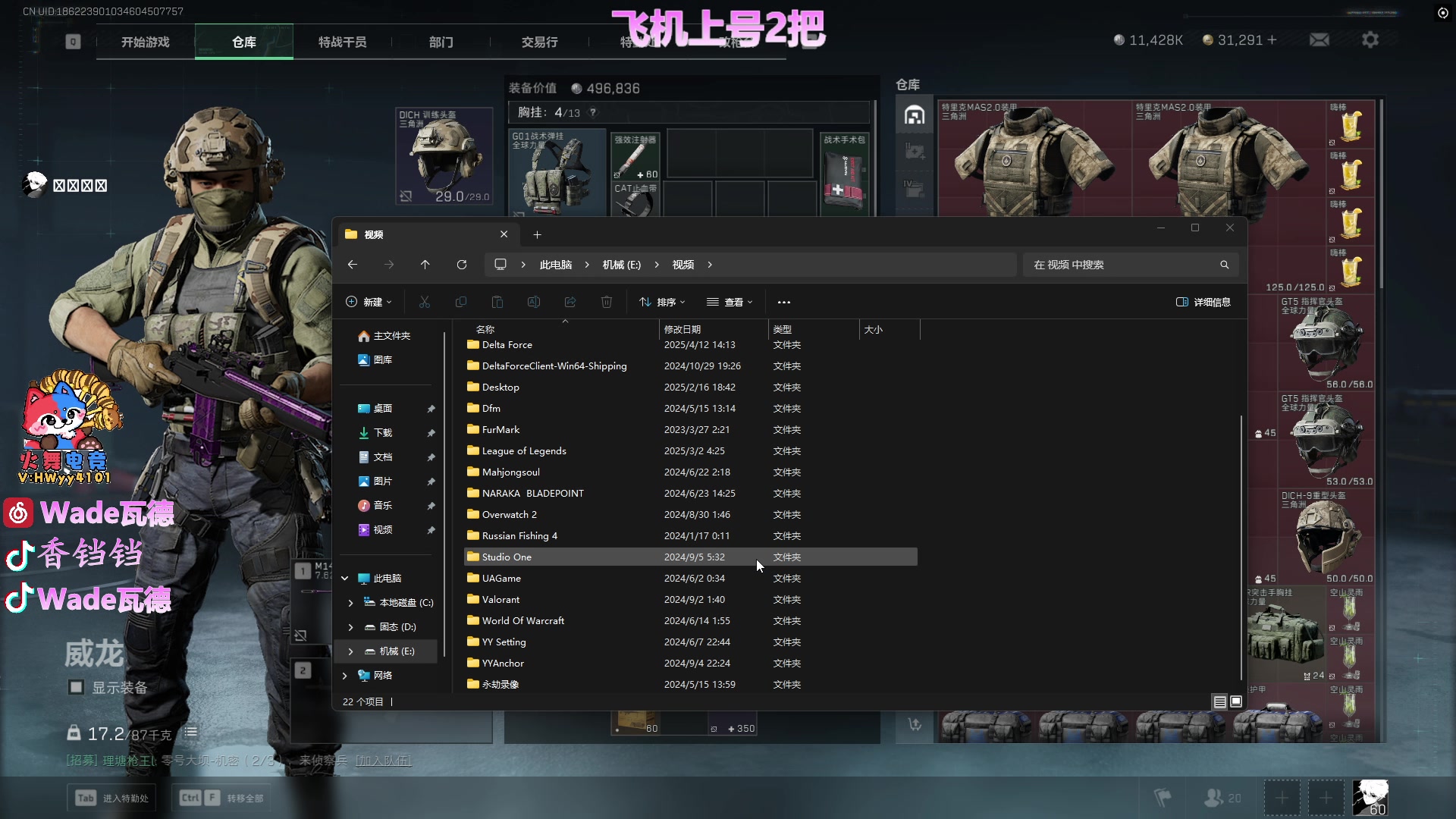Unpin 桌面 from quick access
1456x819 pixels.
point(431,409)
